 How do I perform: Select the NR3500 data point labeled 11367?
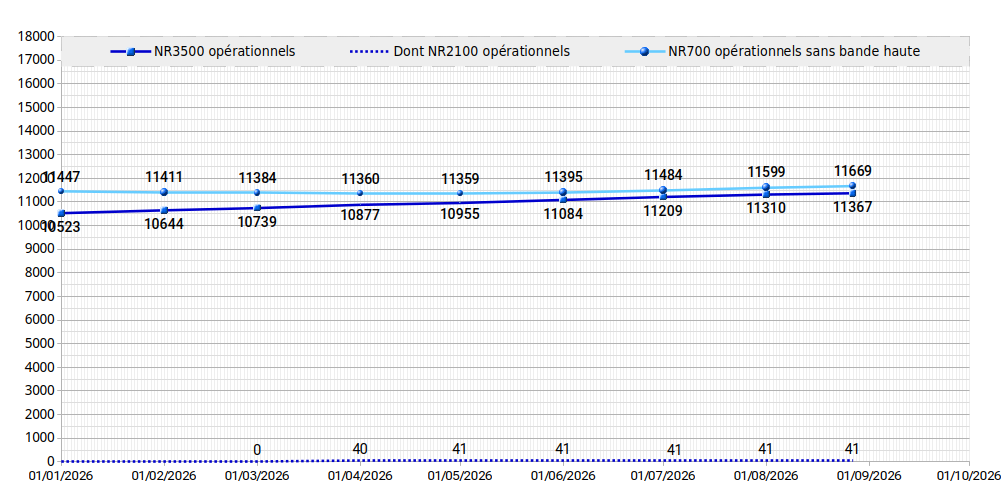pos(852,193)
